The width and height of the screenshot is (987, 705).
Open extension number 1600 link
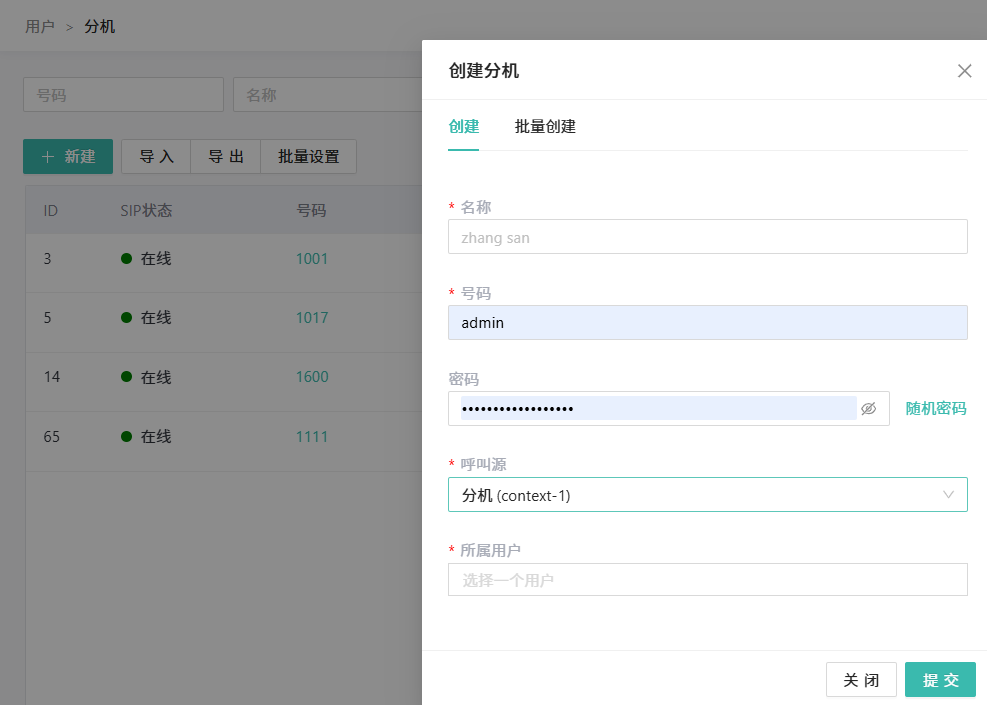tap(312, 377)
